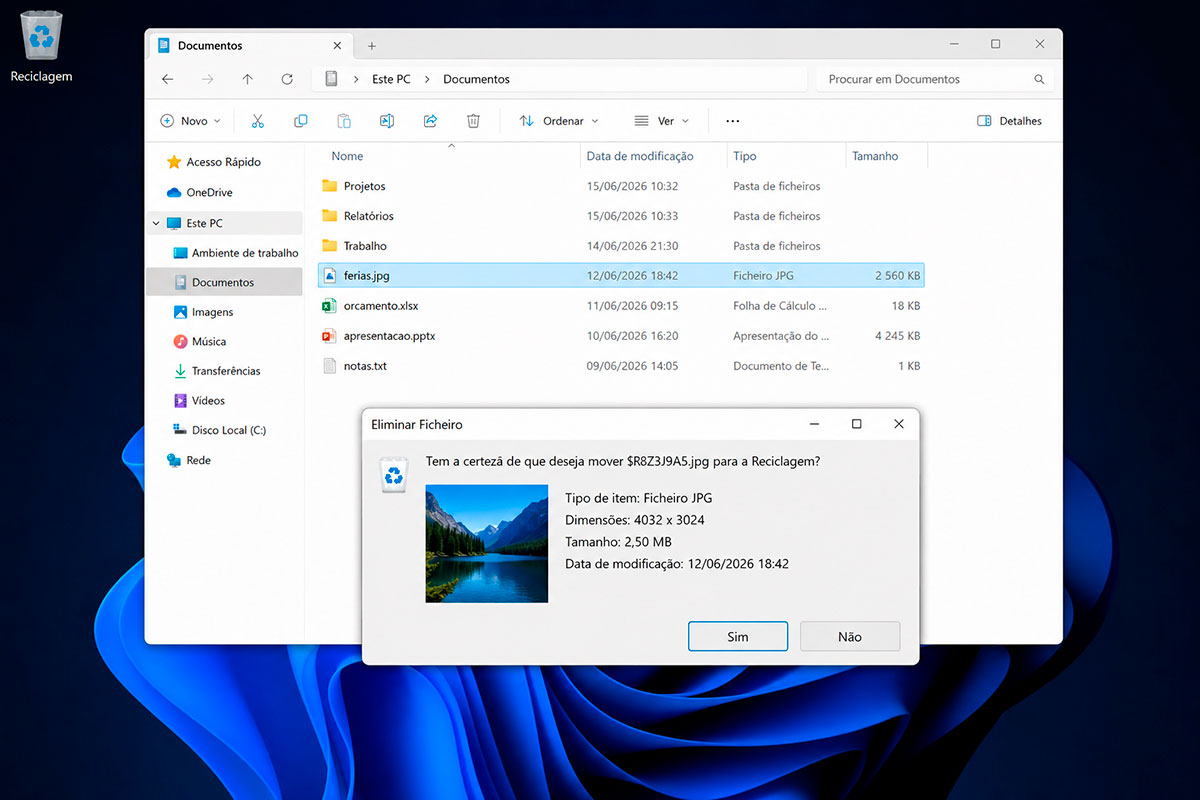
Task: Open Transferências in the sidebar
Action: (217, 371)
